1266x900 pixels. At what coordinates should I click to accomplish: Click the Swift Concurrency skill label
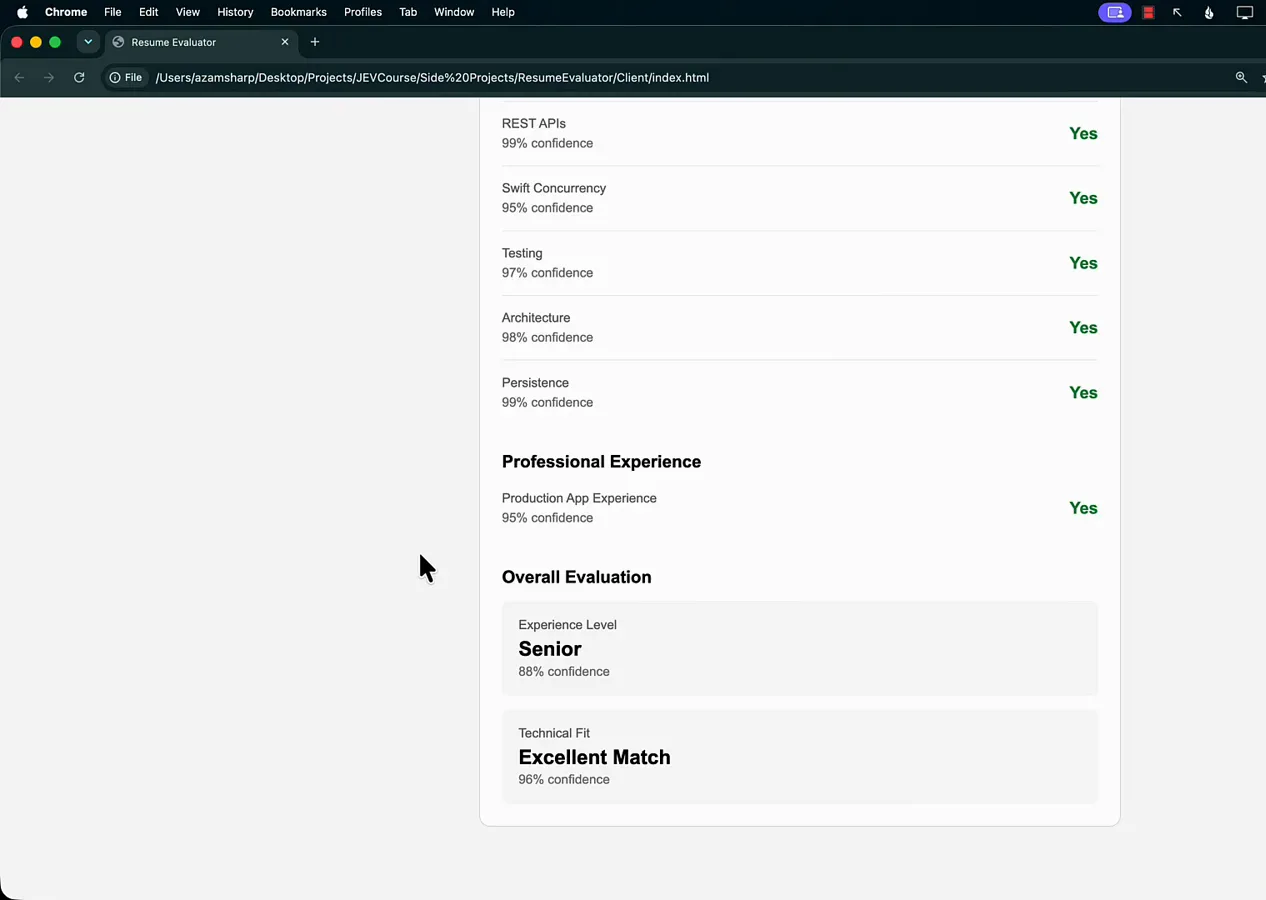[x=554, y=188]
